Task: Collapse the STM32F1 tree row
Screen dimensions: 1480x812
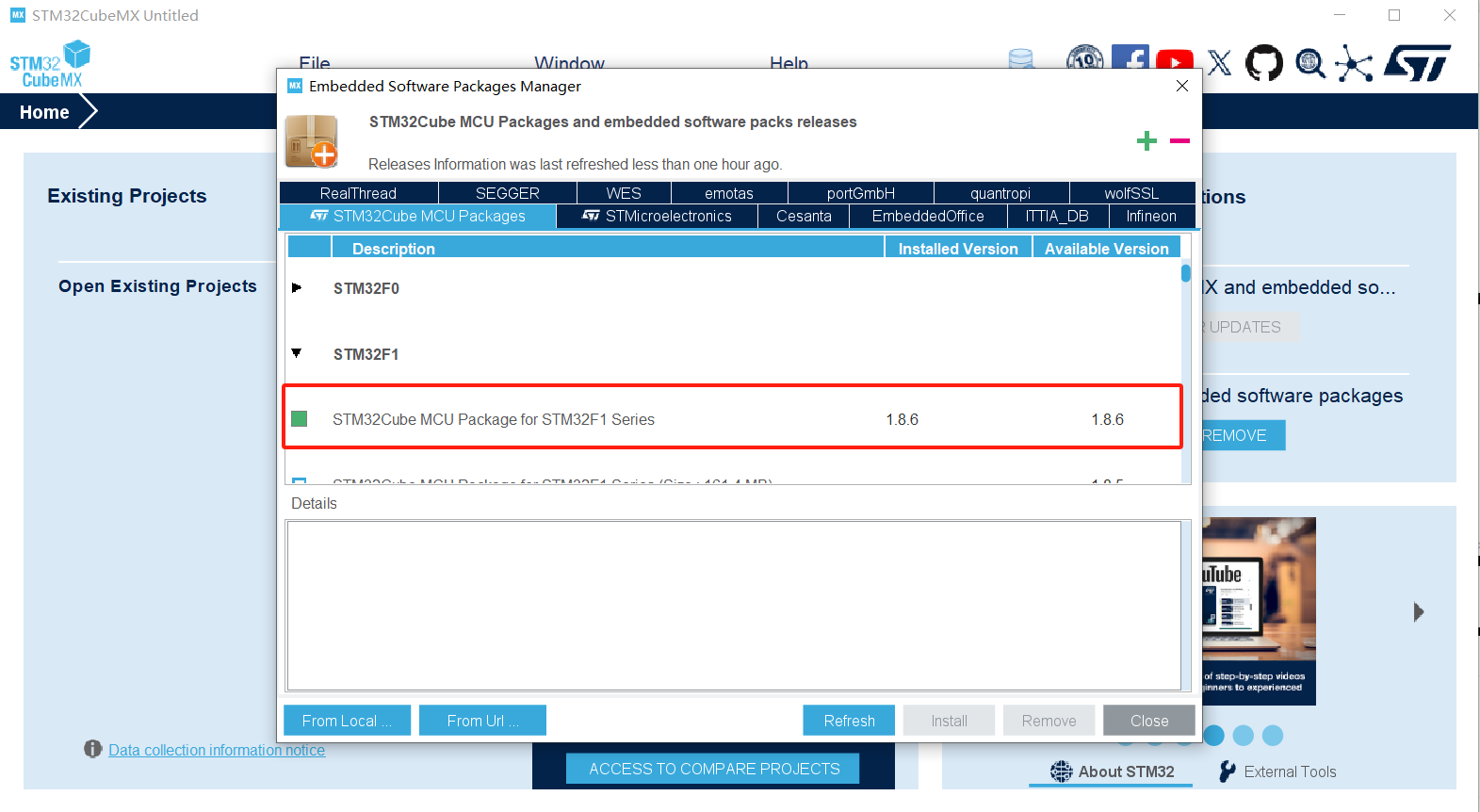Action: click(x=297, y=353)
